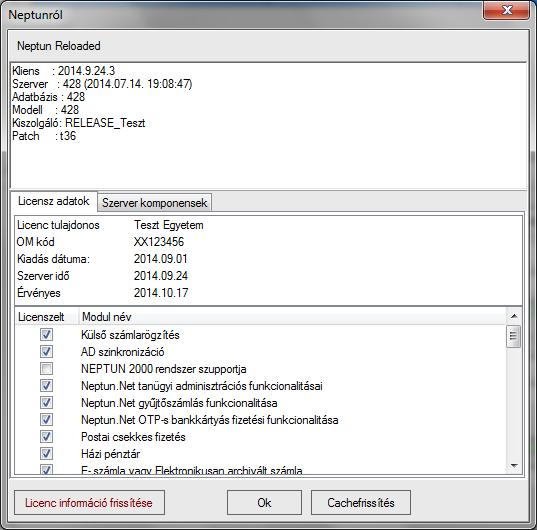Click the Neptun Reloaded heading
Image resolution: width=537 pixels, height=530 pixels.
59,46
